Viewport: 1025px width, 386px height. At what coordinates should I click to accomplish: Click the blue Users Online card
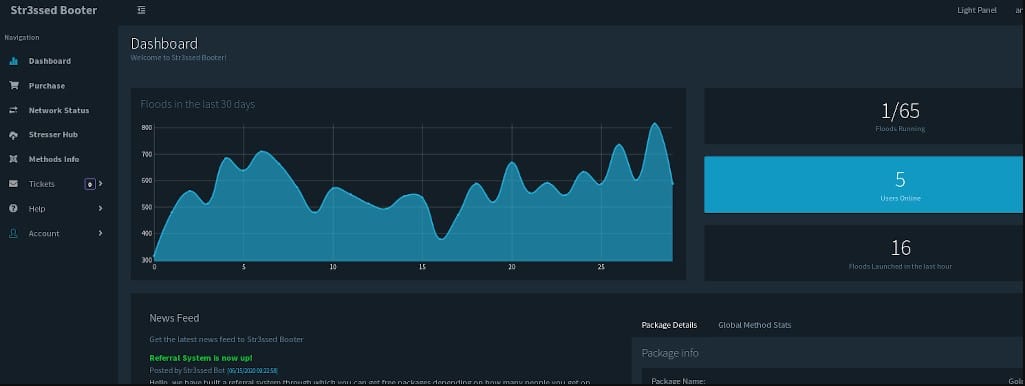pyautogui.click(x=864, y=184)
